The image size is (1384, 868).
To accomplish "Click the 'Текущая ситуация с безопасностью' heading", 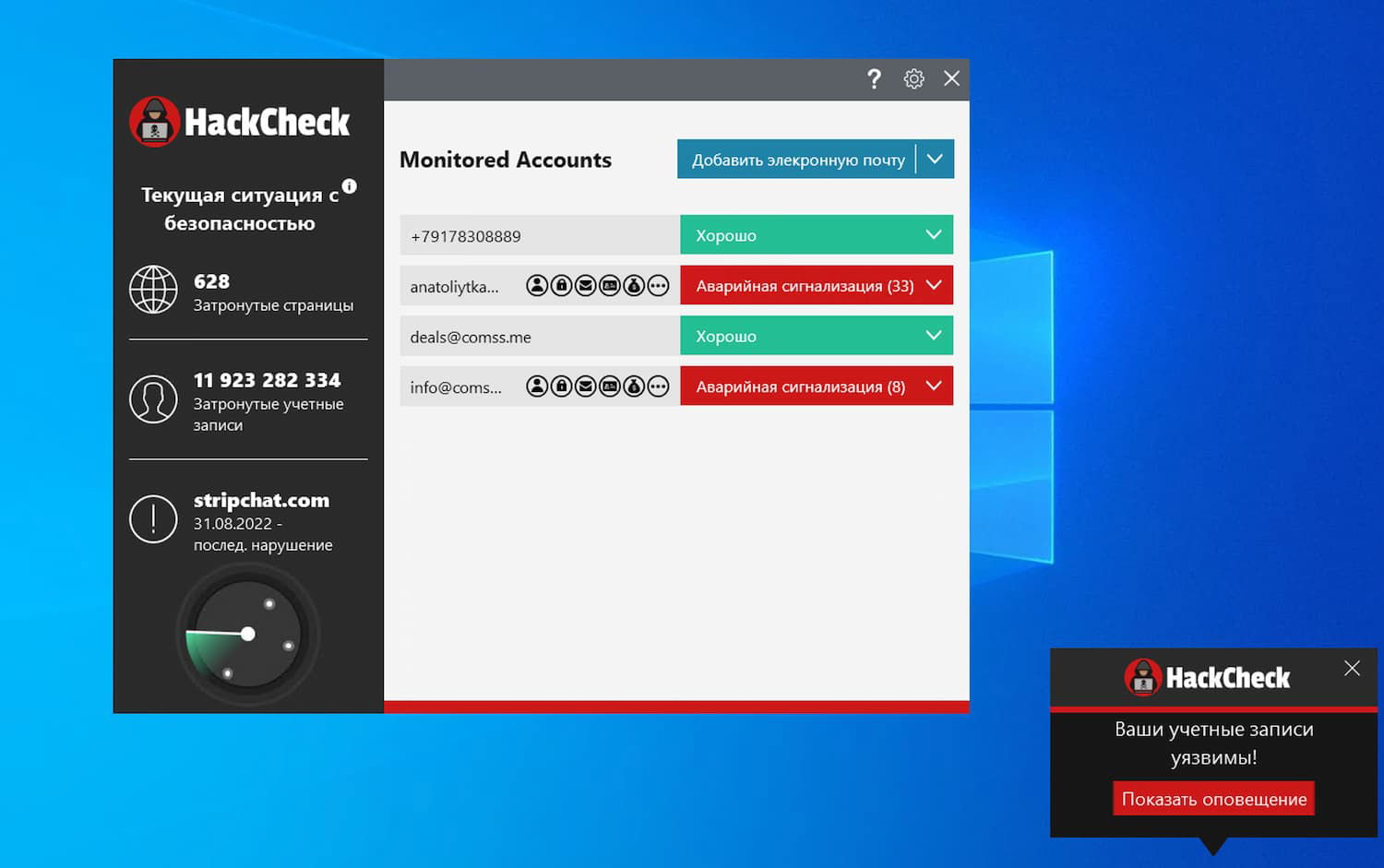I will [240, 208].
